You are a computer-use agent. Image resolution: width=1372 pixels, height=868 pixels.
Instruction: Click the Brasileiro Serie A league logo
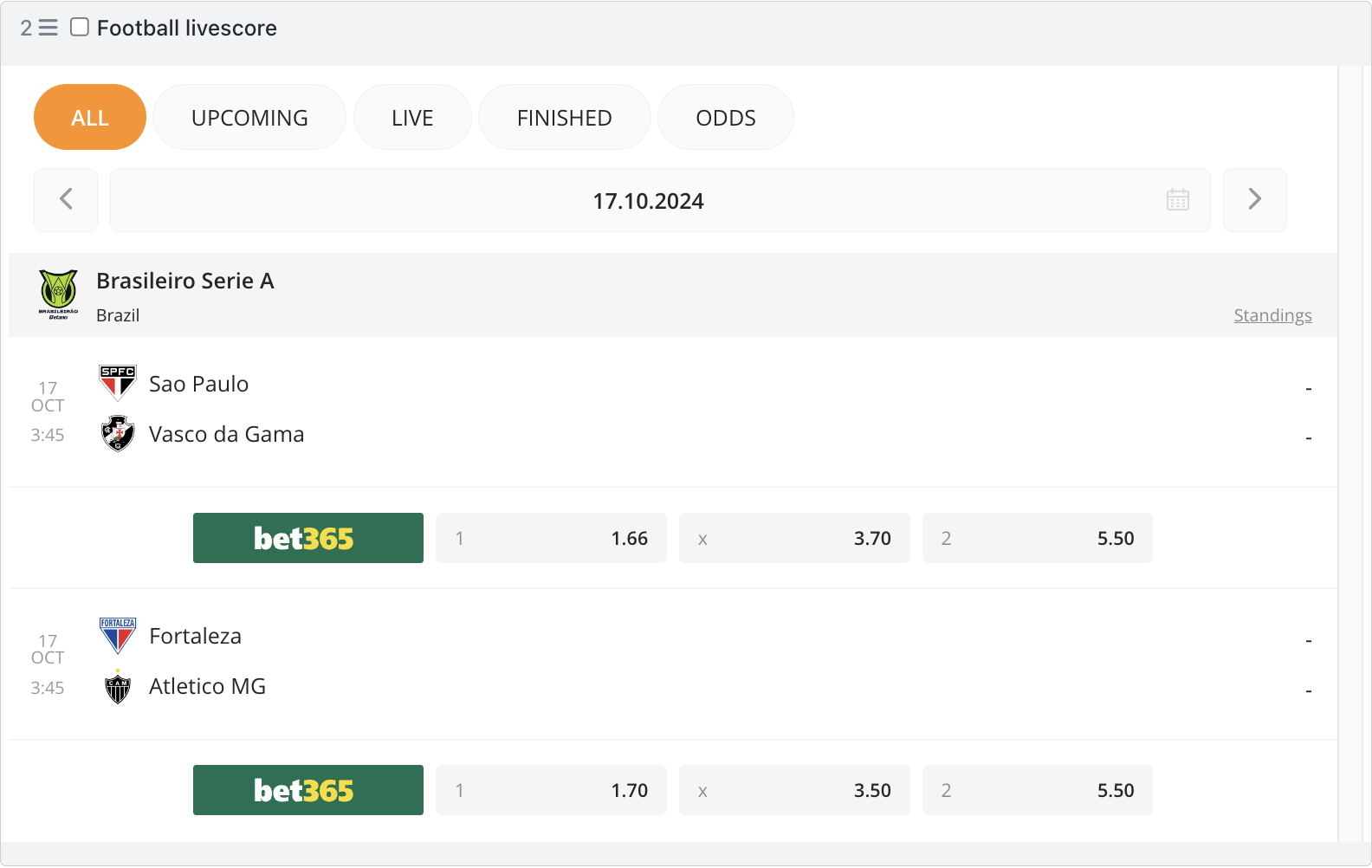point(58,294)
